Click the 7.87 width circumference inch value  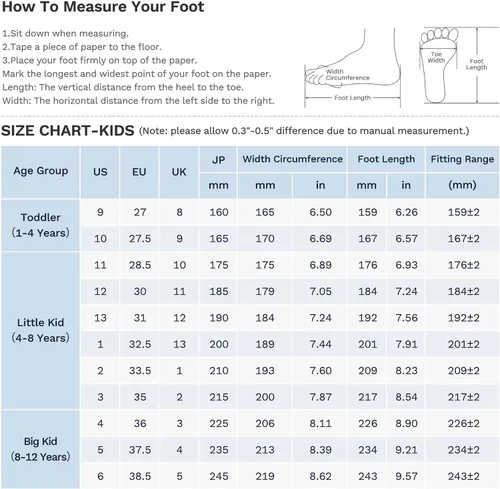click(x=320, y=397)
